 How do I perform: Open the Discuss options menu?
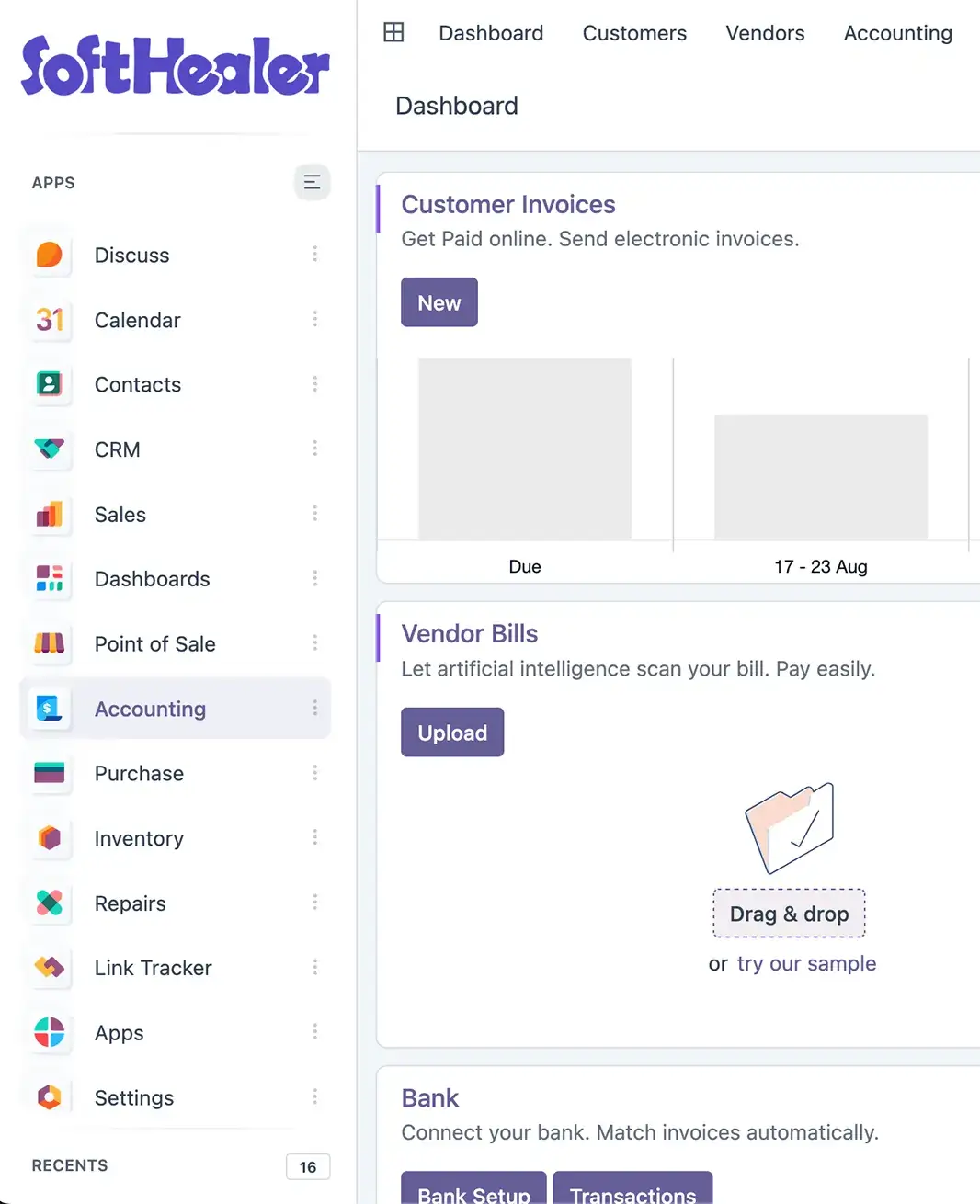[314, 255]
